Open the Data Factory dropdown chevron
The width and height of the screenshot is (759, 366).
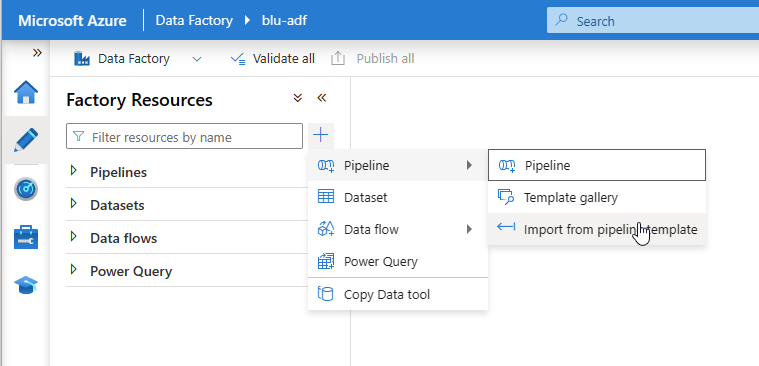197,59
